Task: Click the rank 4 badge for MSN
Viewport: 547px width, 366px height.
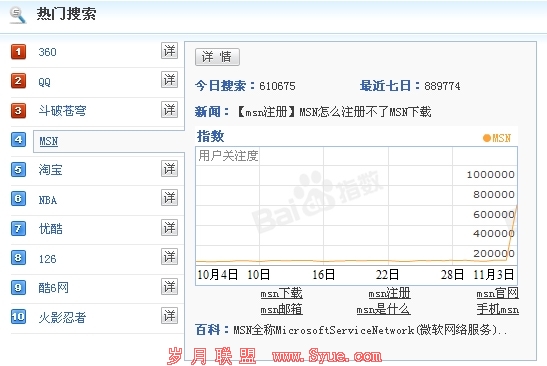Action: [x=18, y=140]
